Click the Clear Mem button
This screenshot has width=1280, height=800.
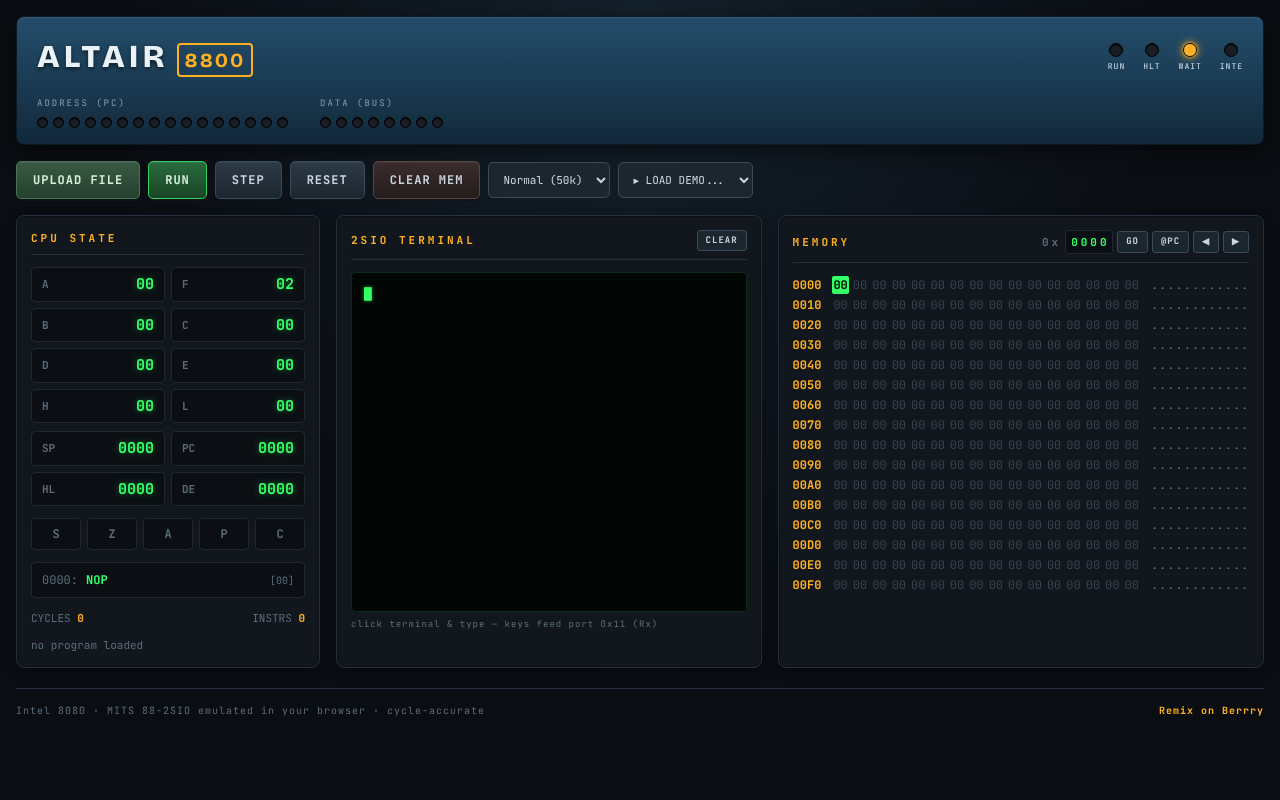[426, 180]
